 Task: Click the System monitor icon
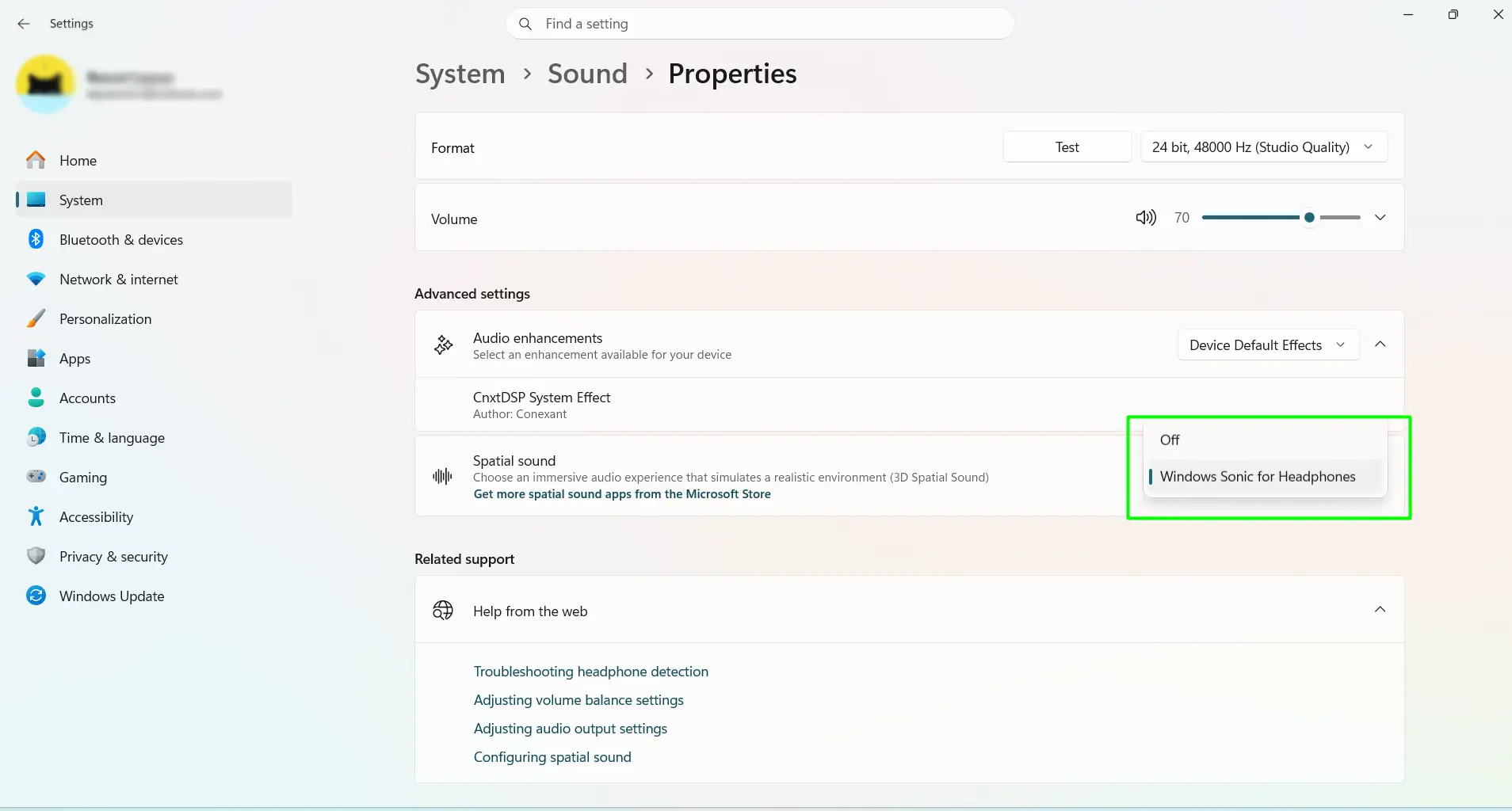36,200
